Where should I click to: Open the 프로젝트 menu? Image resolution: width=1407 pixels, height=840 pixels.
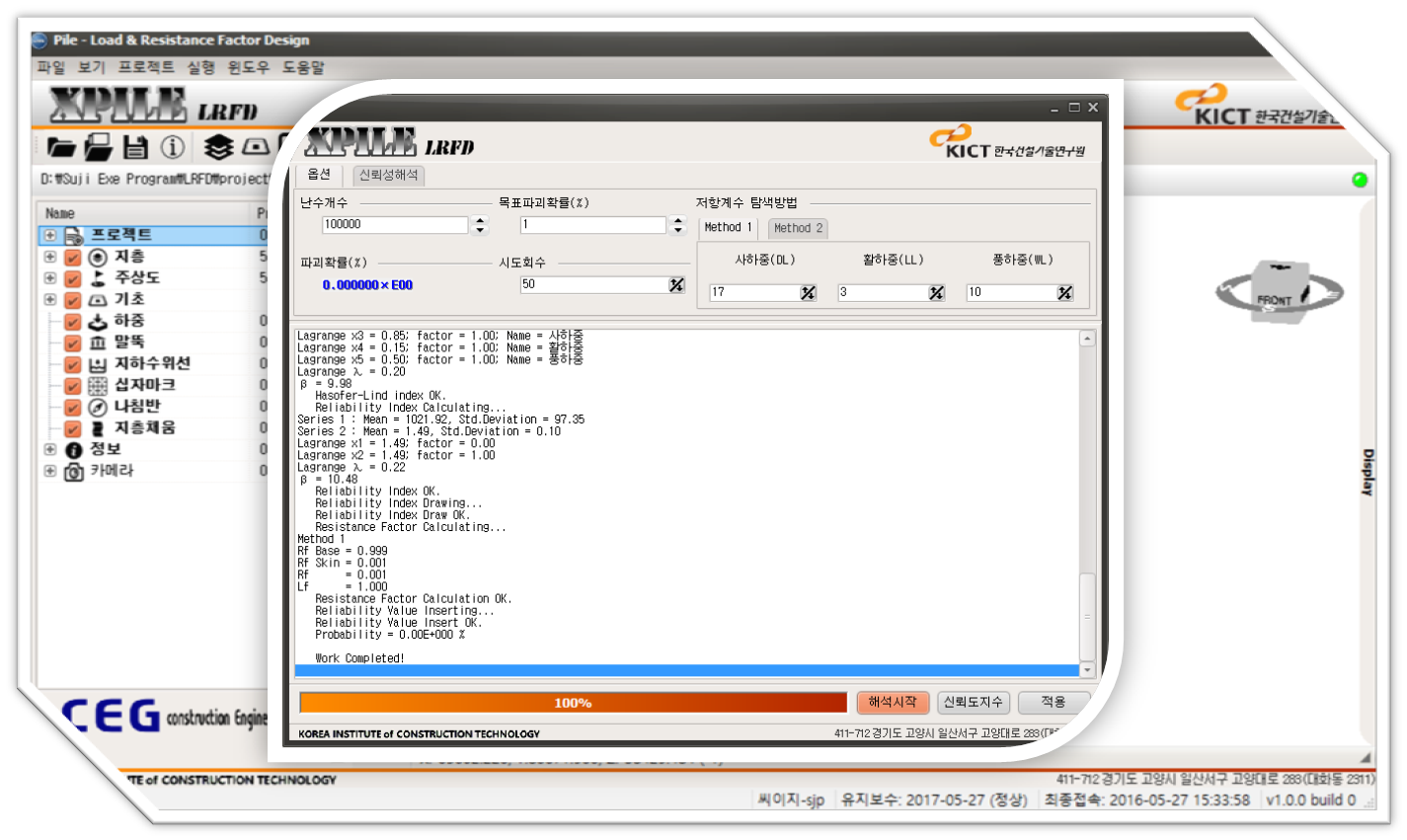point(146,67)
